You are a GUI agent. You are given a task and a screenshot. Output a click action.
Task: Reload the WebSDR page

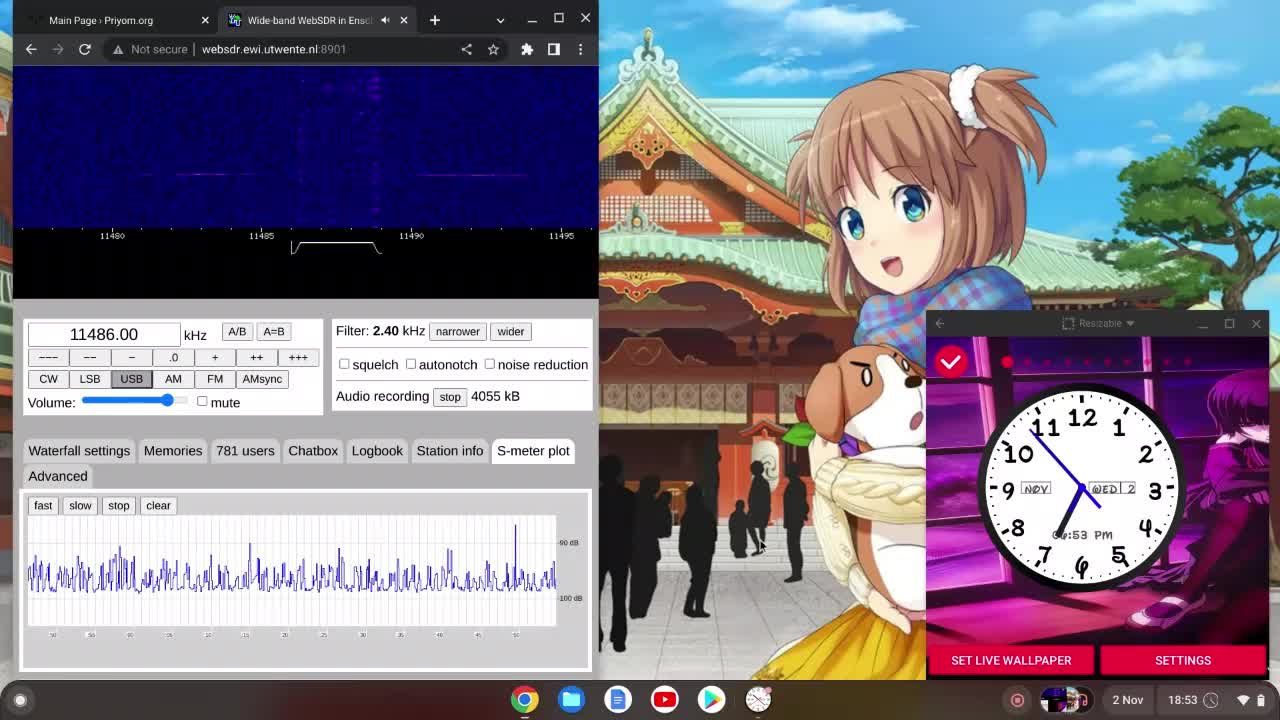(x=85, y=49)
